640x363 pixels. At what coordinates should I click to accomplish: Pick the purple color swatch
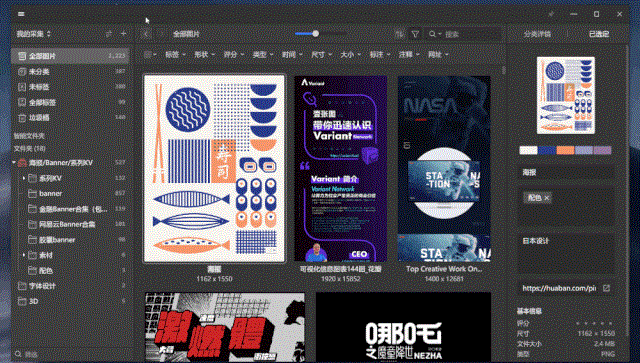coord(602,150)
